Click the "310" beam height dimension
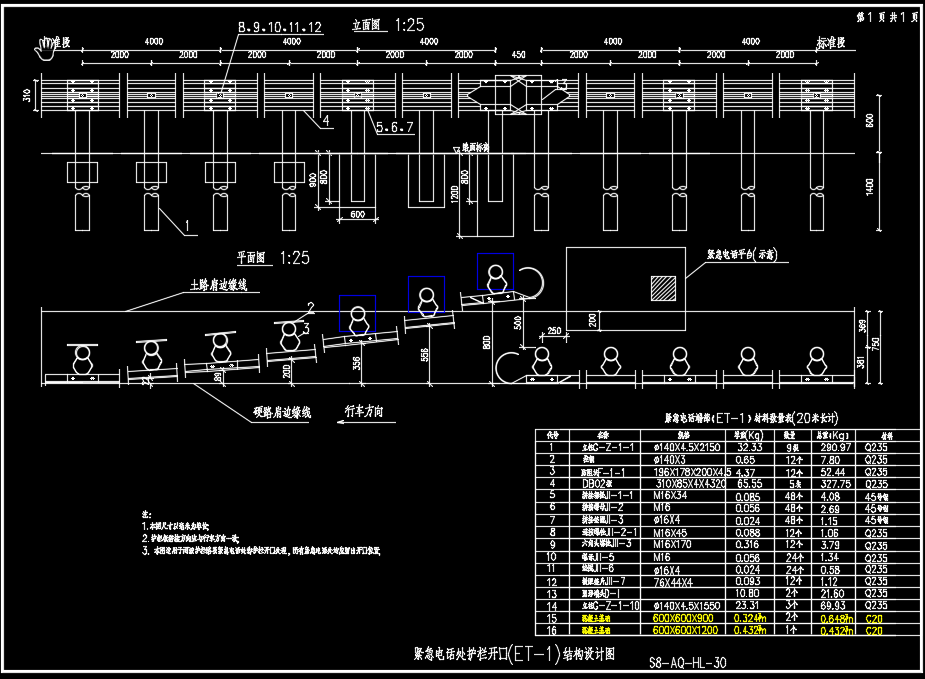Screen dimensions: 925x679 (27, 94)
